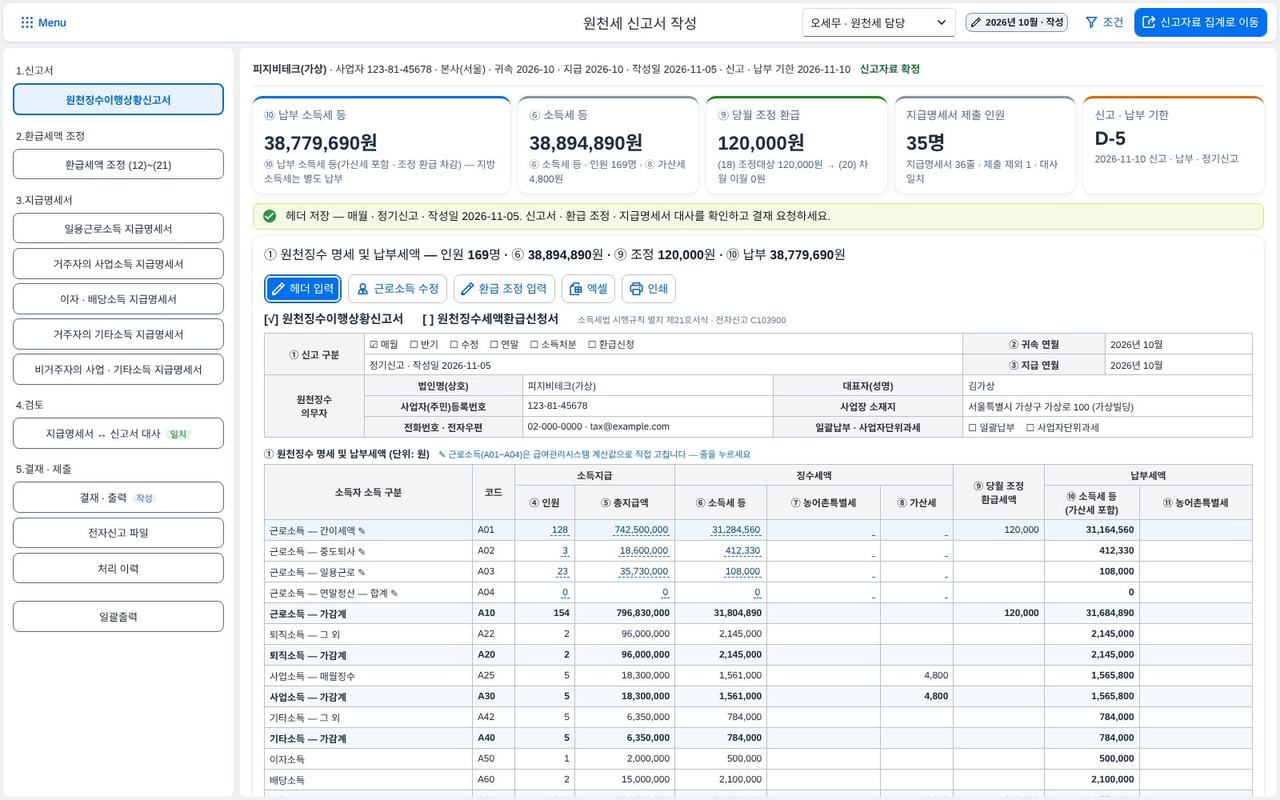Check the 수정 filing-type checkbox
This screenshot has height=800, width=1280.
454,345
